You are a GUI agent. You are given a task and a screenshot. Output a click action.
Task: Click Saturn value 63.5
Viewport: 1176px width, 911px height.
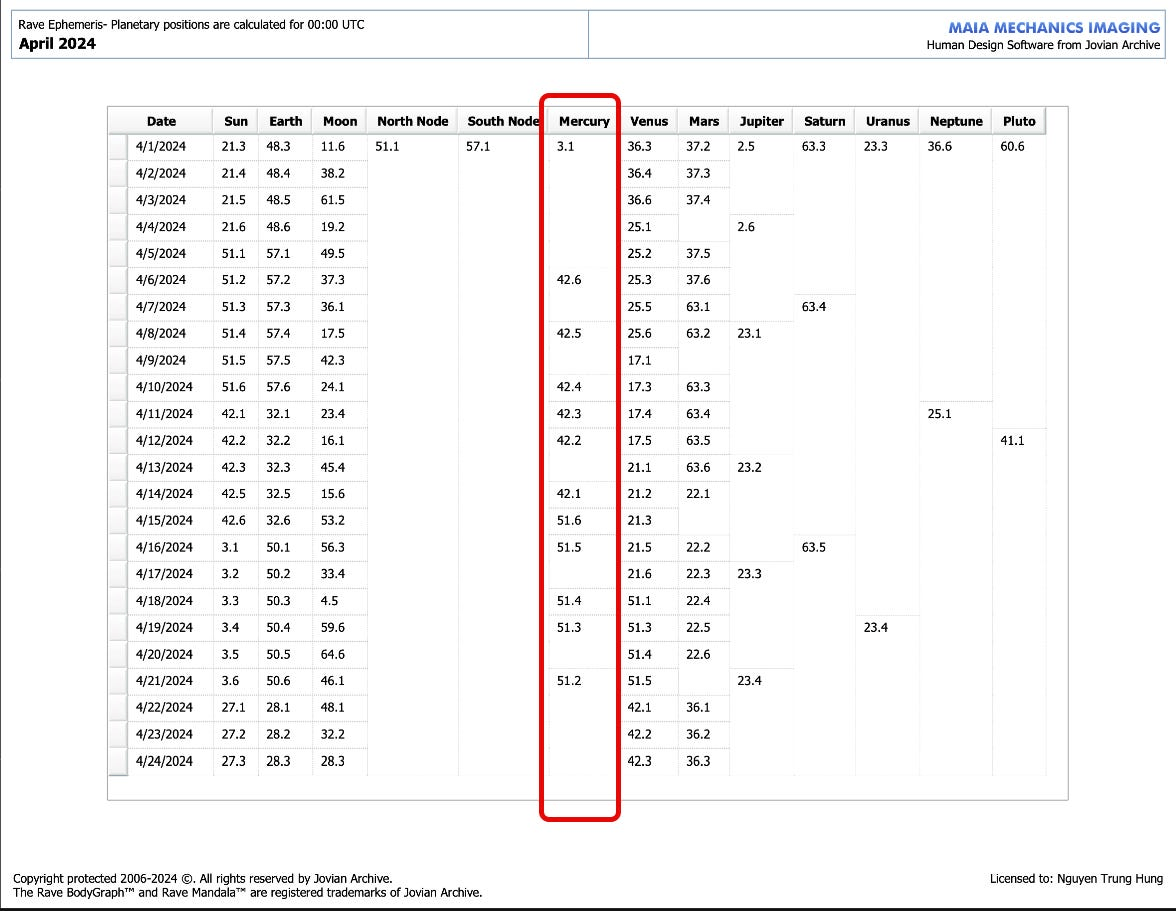813,547
